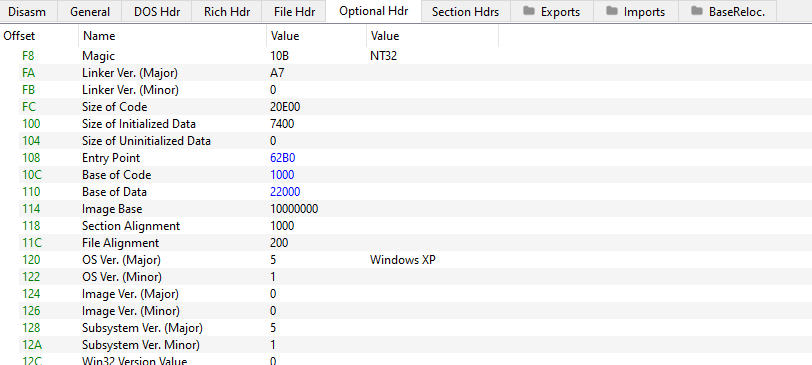Select the Magic row name
The width and height of the screenshot is (812, 365).
[98, 56]
